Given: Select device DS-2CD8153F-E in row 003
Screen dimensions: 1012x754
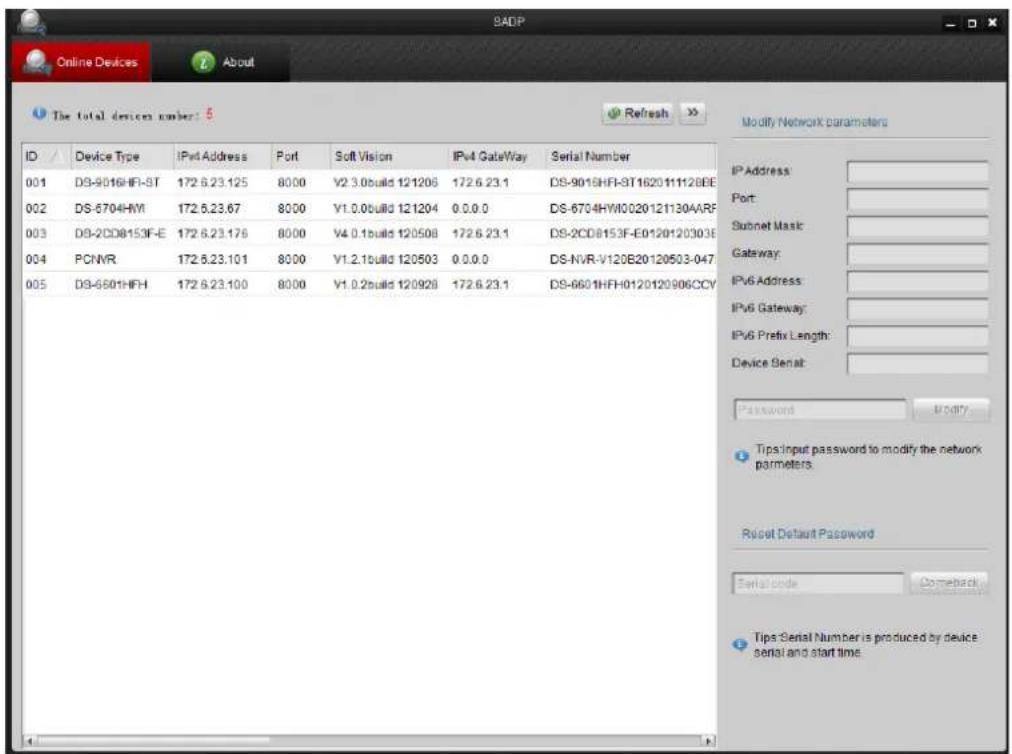Looking at the screenshot, I should click(369, 234).
